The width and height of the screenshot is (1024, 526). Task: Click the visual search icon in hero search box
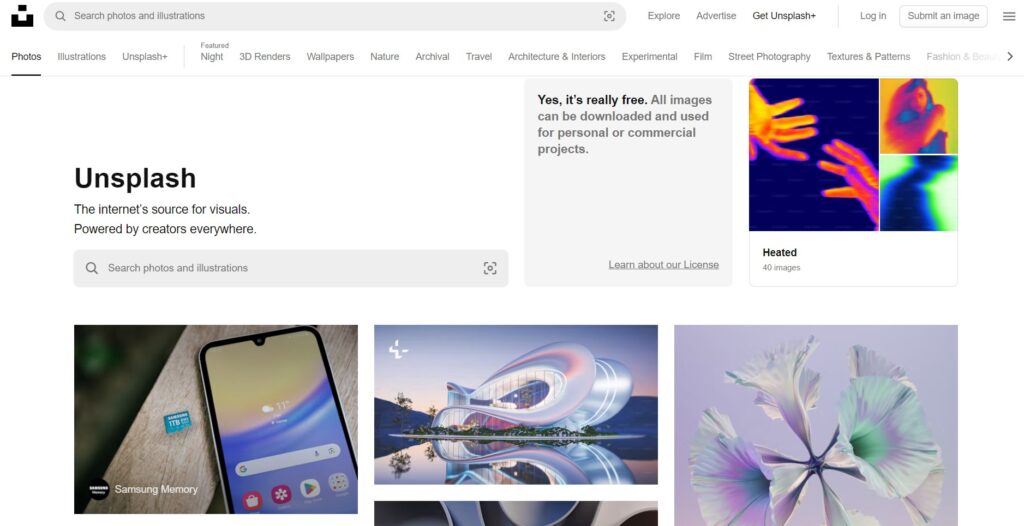pos(490,268)
